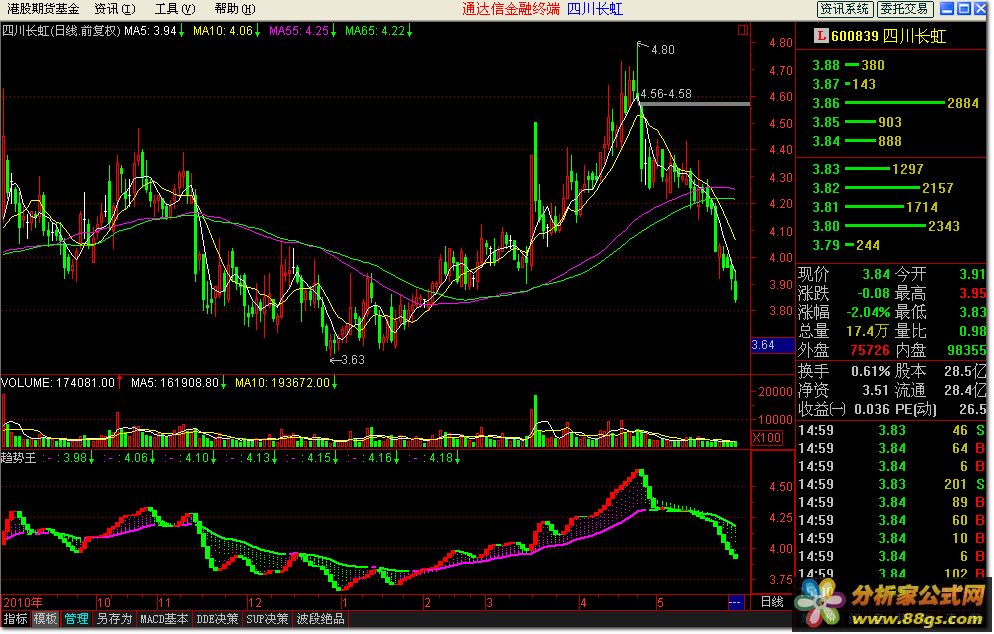The height and width of the screenshot is (634, 994).
Task: Click the red L icon beside 600839
Action: [822, 36]
